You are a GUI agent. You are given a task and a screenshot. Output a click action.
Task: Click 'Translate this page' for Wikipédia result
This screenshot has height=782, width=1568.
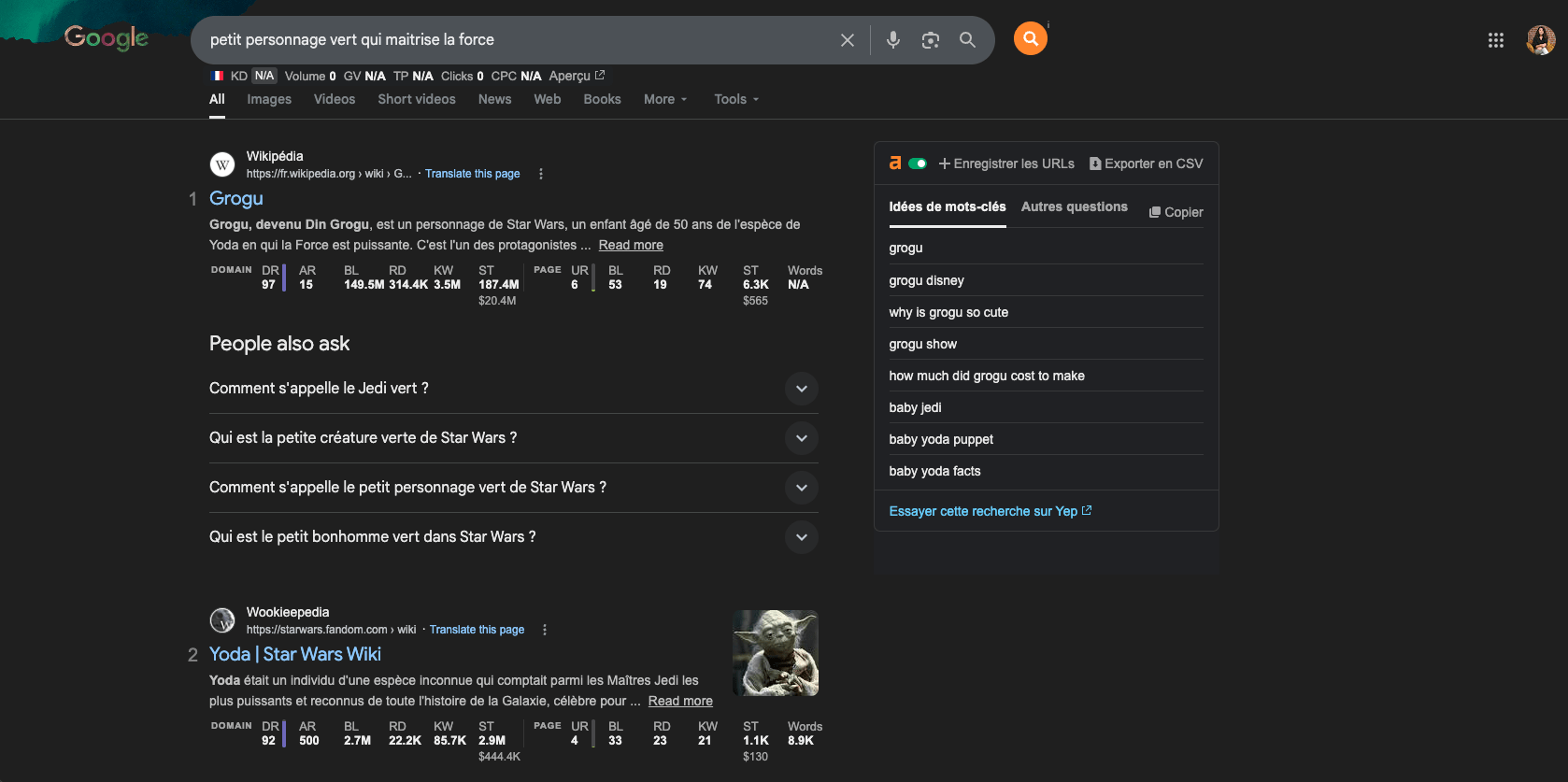(x=473, y=174)
